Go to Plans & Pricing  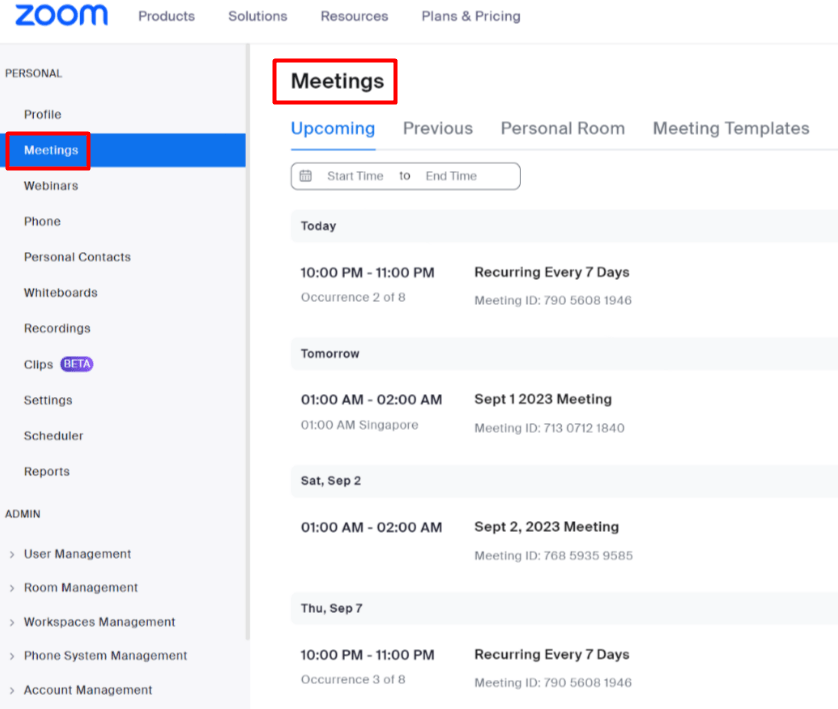pyautogui.click(x=471, y=16)
